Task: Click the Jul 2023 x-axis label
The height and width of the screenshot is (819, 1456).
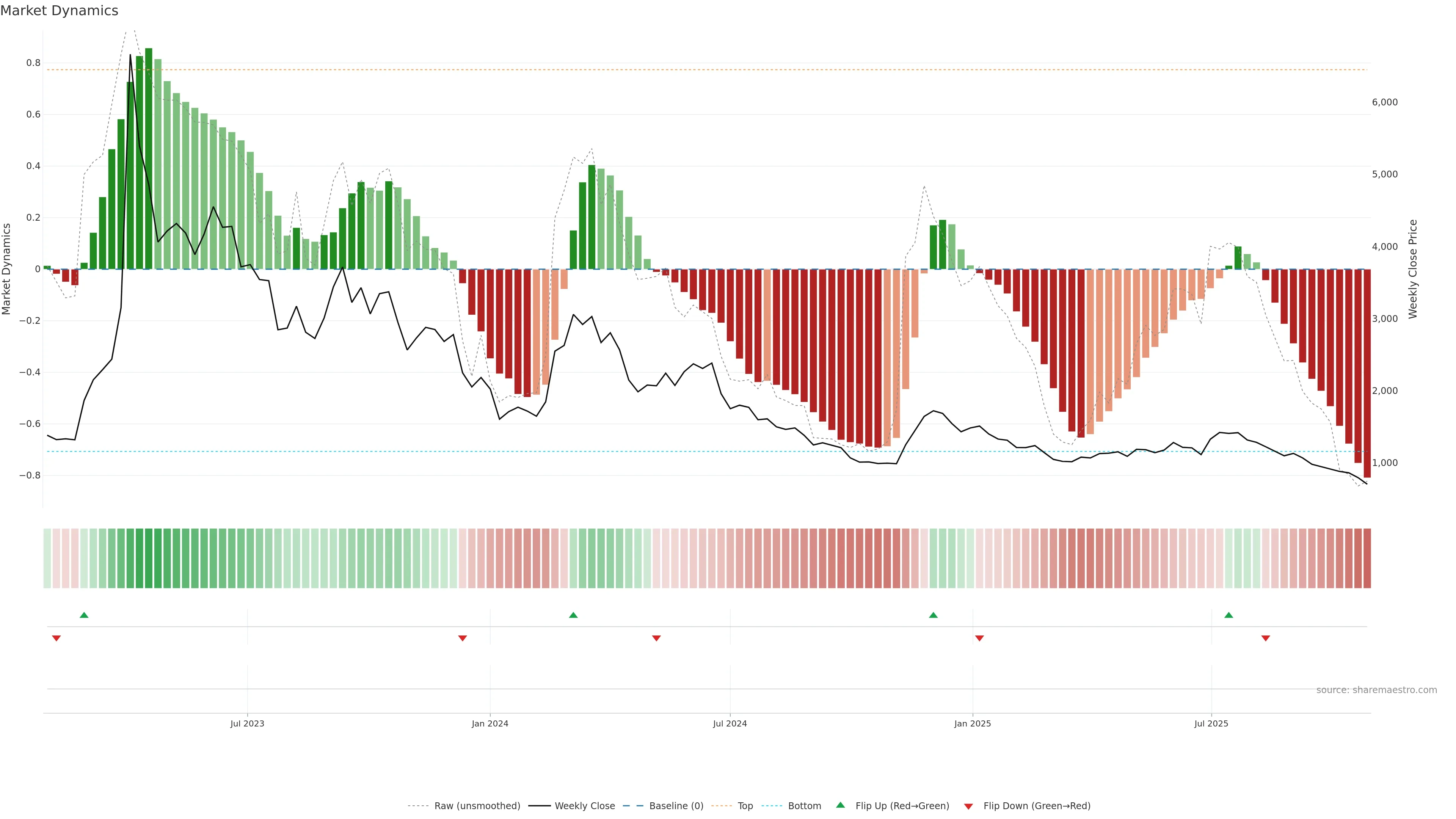Action: [247, 723]
